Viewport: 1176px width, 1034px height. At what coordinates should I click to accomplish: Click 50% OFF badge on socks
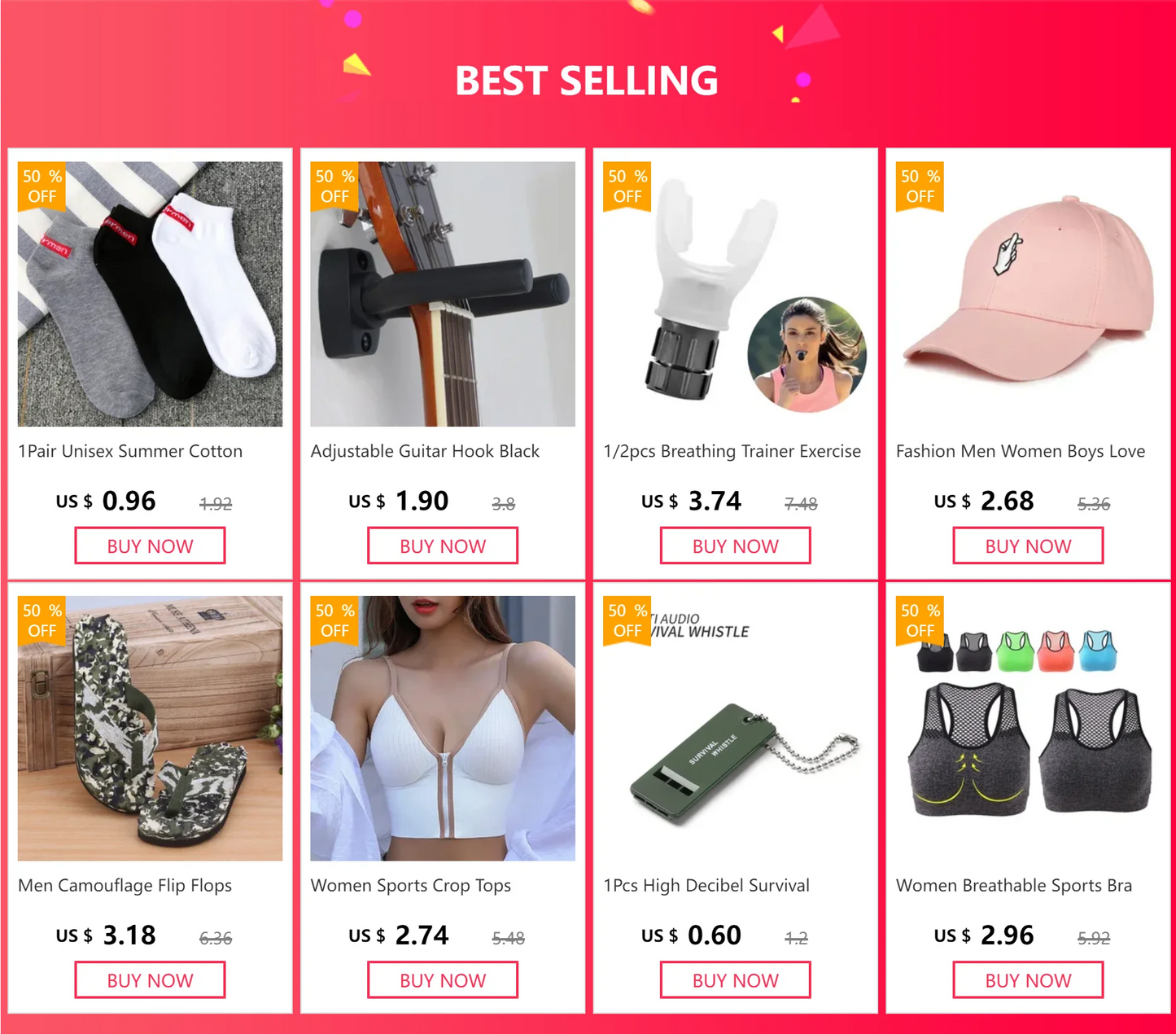[x=42, y=186]
